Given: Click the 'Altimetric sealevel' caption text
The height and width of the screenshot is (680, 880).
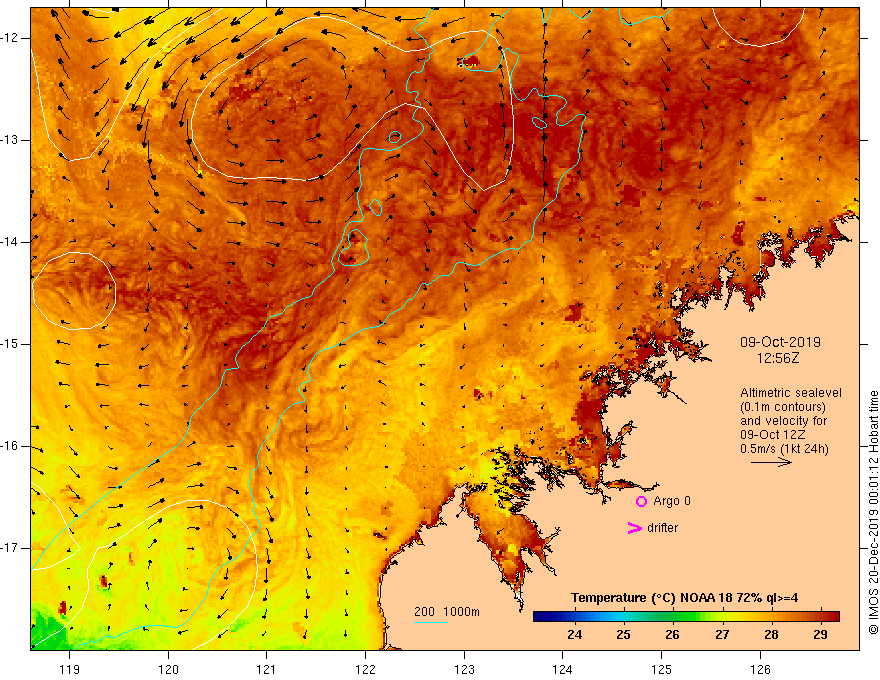Looking at the screenshot, I should point(791,393).
